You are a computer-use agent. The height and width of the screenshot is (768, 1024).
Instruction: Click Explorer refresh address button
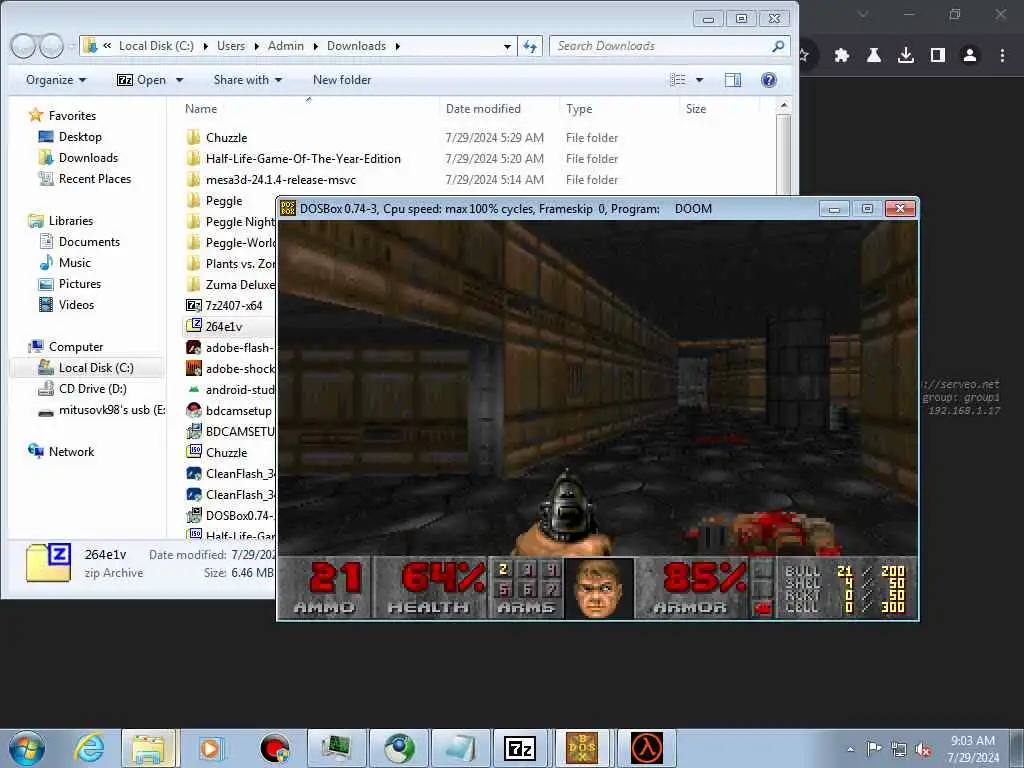(x=530, y=46)
